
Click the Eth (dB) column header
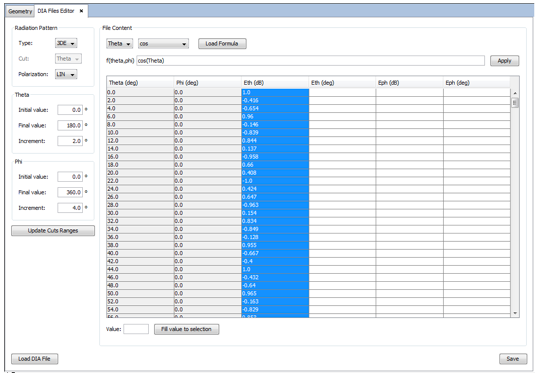[x=275, y=83]
